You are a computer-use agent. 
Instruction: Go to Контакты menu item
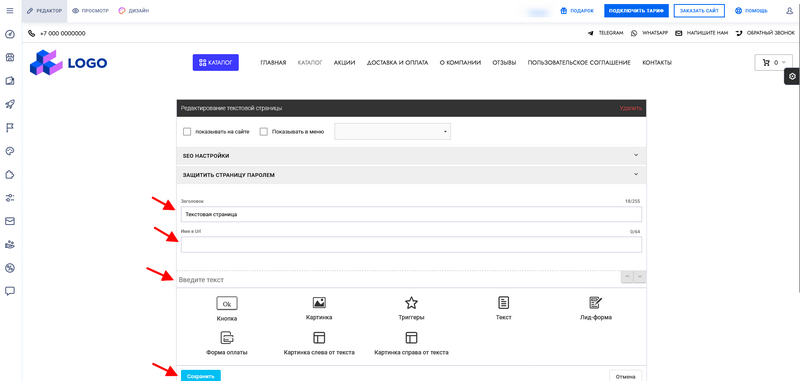coord(657,63)
